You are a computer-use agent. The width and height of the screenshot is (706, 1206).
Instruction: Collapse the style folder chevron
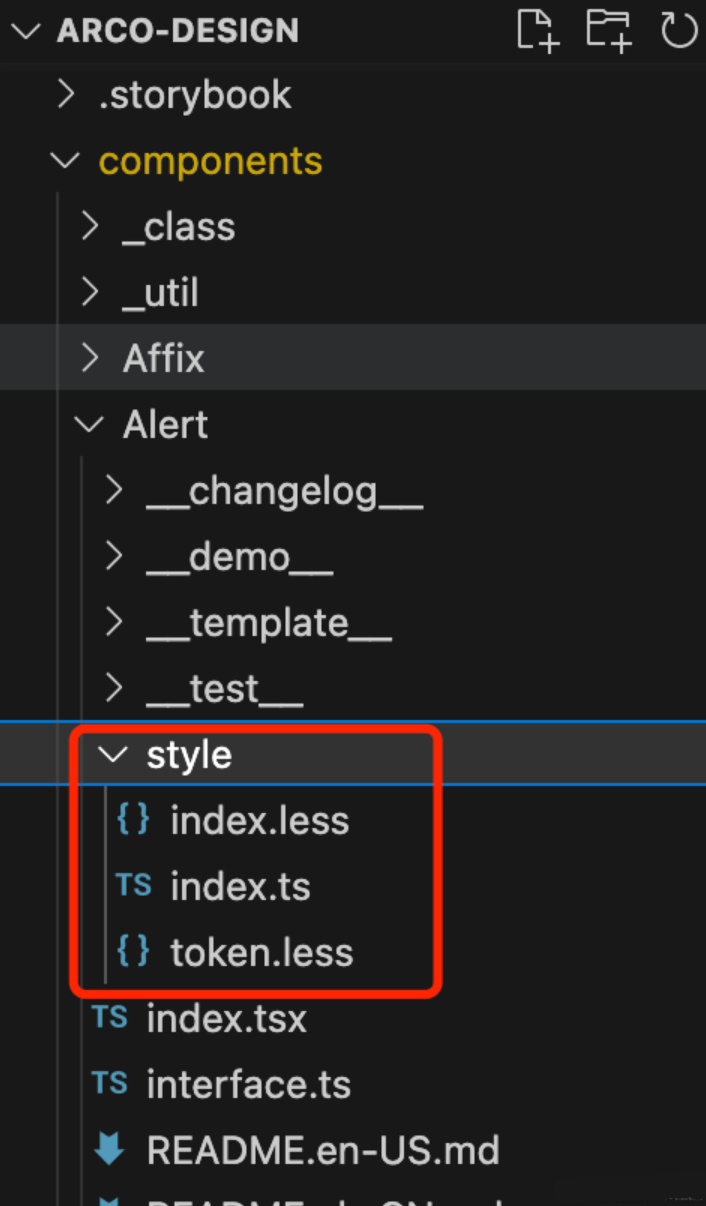tap(114, 754)
